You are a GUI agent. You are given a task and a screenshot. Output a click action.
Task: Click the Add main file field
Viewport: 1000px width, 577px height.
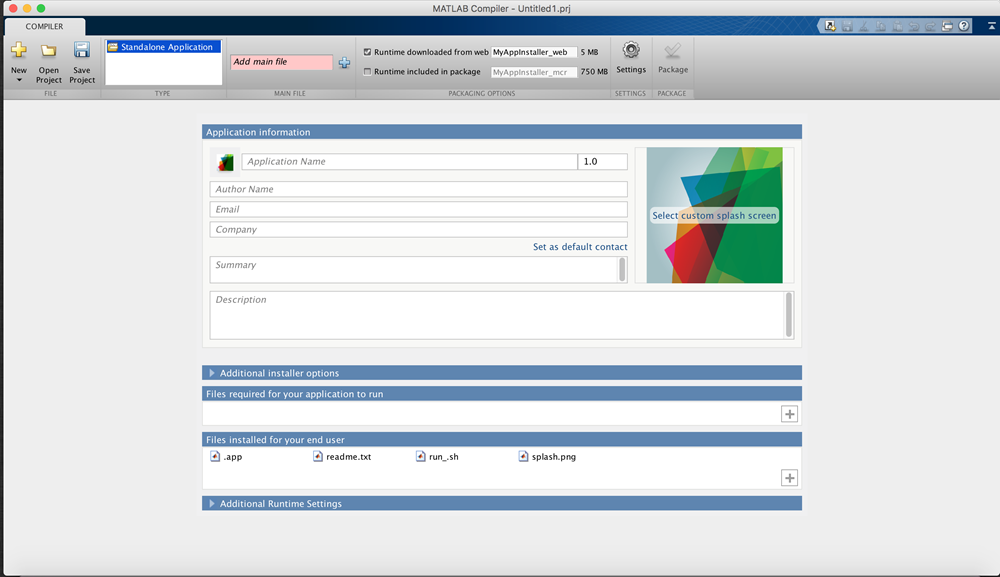coord(281,62)
